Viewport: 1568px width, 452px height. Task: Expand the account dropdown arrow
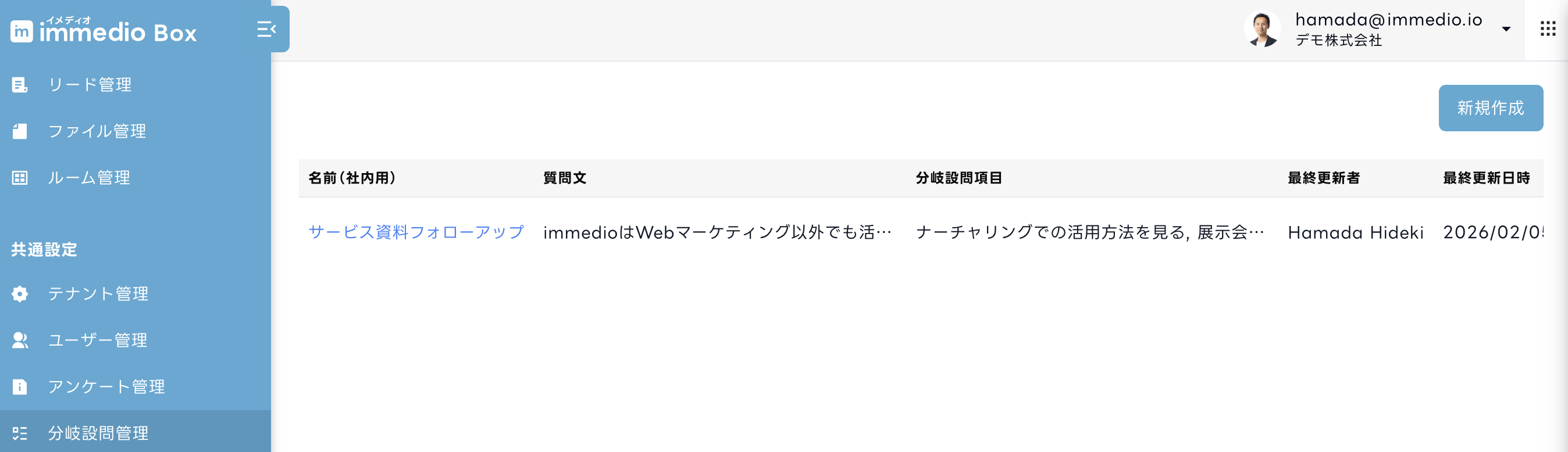[1506, 29]
